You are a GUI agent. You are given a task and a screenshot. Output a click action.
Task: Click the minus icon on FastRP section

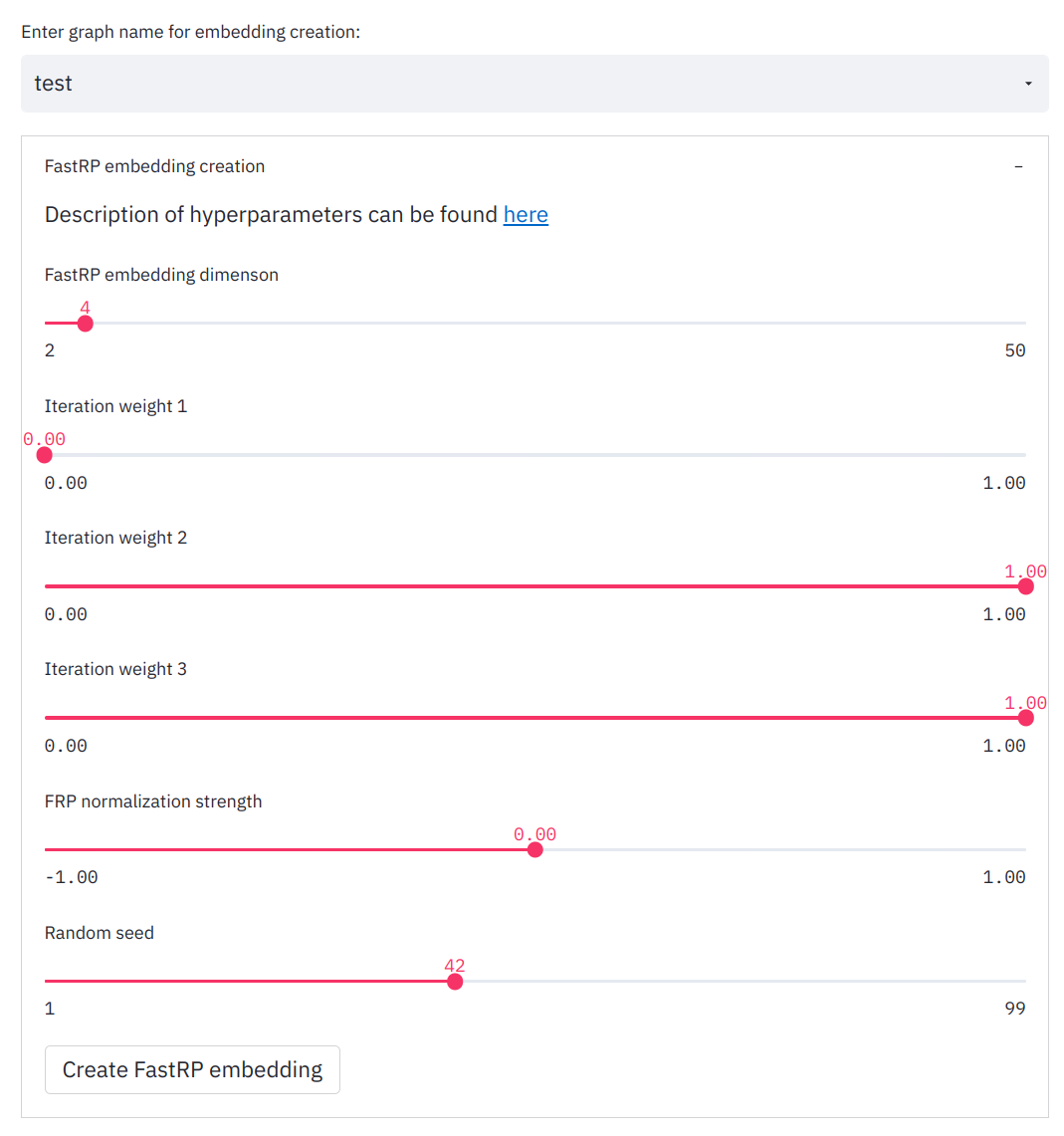pos(1018,167)
